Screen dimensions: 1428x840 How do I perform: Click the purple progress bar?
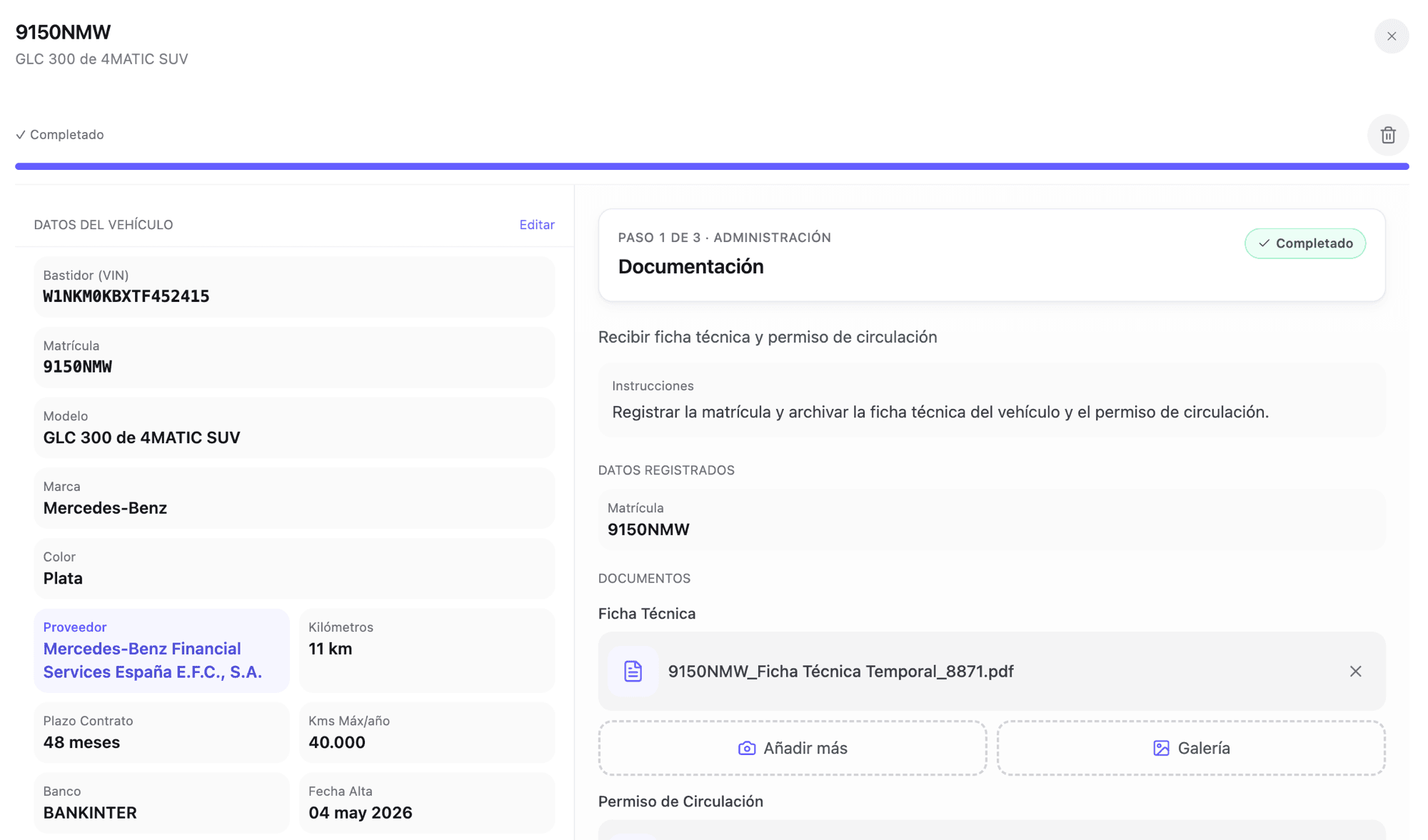pyautogui.click(x=712, y=166)
